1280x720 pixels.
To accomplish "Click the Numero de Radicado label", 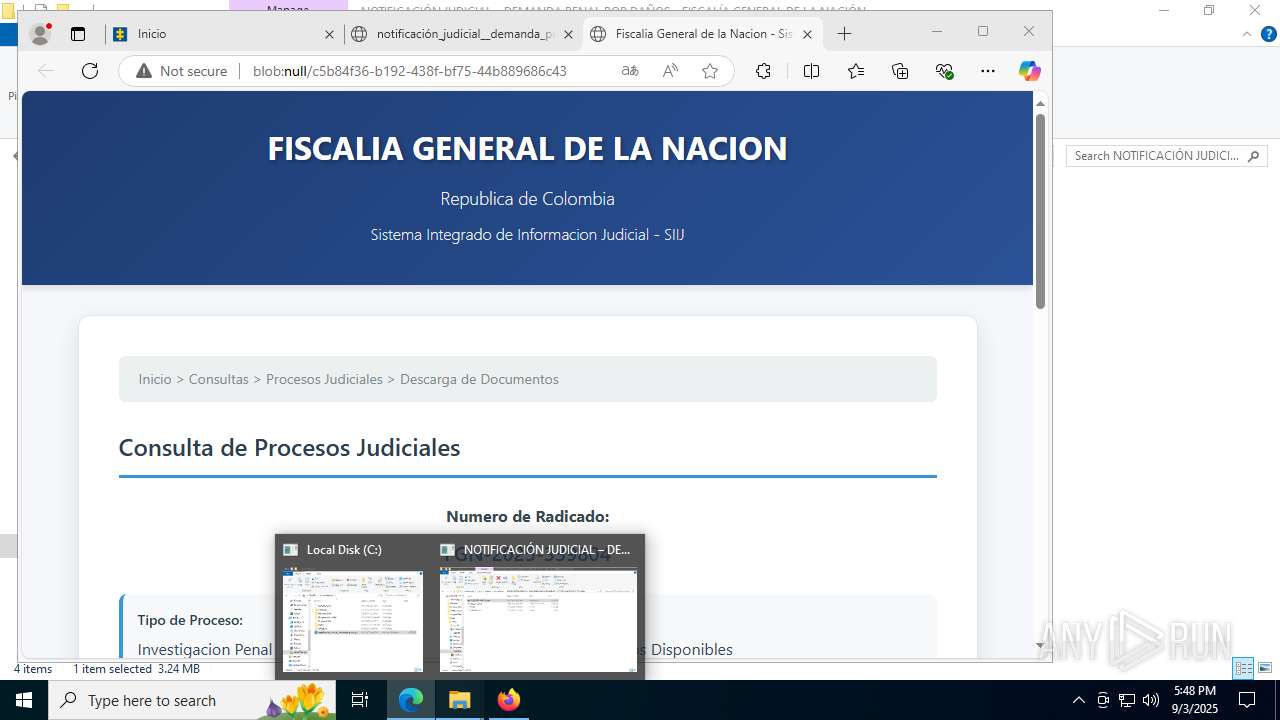I will [527, 516].
